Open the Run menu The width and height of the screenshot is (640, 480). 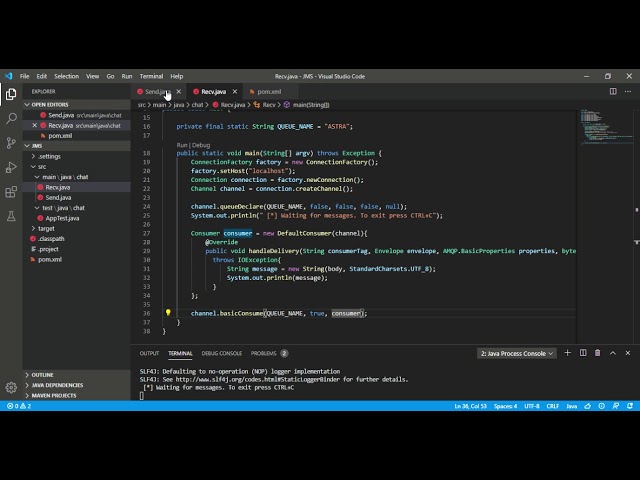point(127,76)
